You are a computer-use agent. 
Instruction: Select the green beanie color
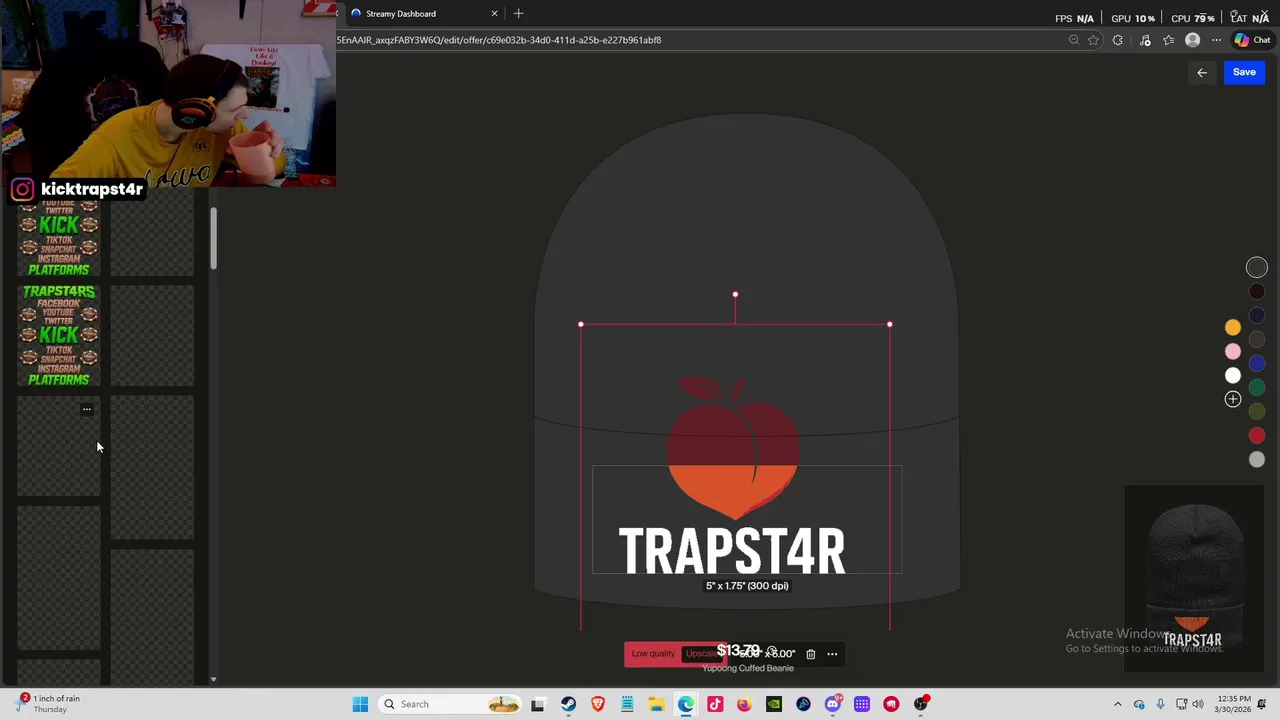1257,387
